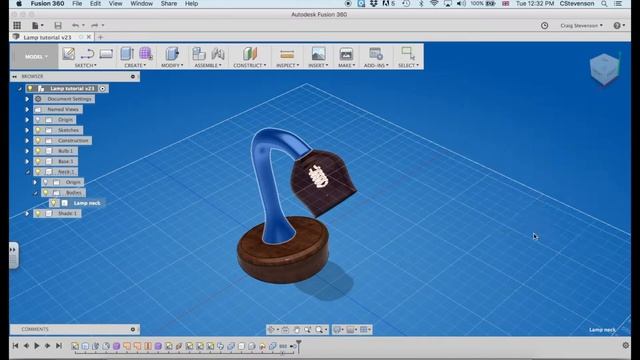Select the sketch Rectangle tool icon

106,53
